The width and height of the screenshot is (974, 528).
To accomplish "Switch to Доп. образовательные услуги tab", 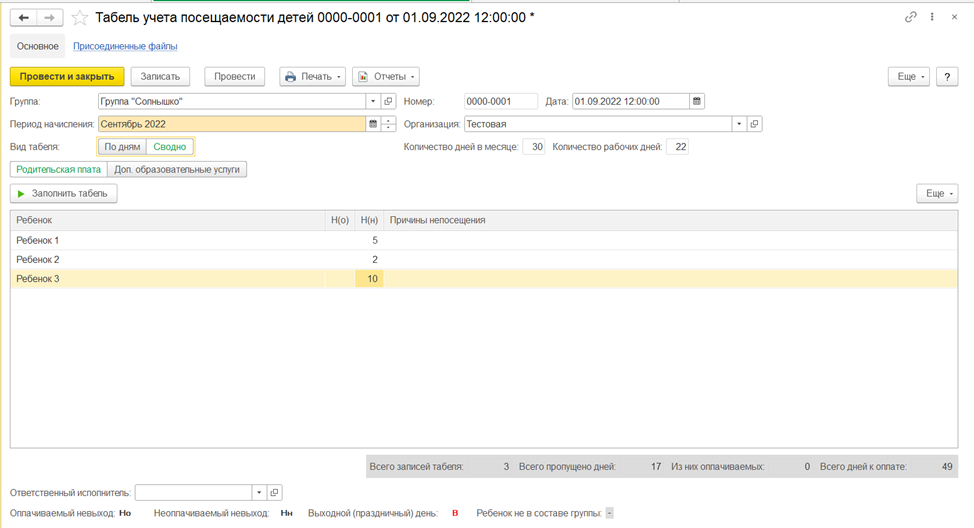I will (x=176, y=169).
